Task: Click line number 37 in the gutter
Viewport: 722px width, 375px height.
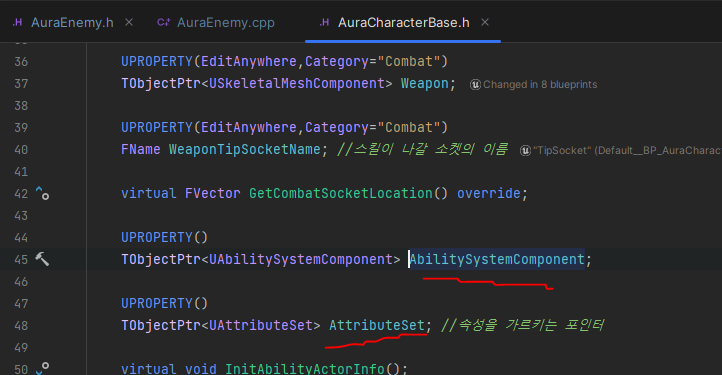Action: click(21, 84)
